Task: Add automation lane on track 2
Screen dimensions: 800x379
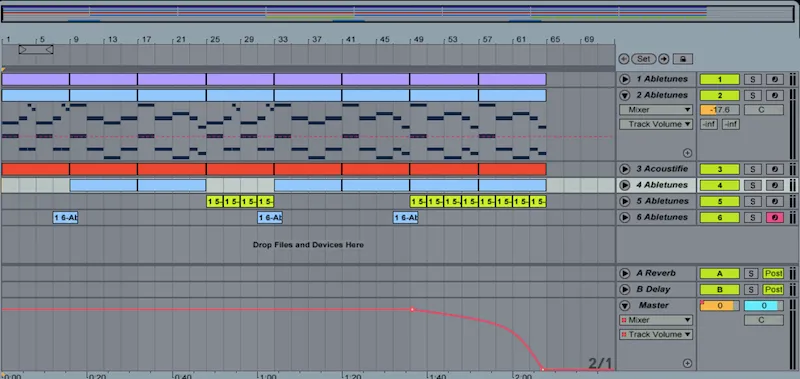Action: point(687,153)
